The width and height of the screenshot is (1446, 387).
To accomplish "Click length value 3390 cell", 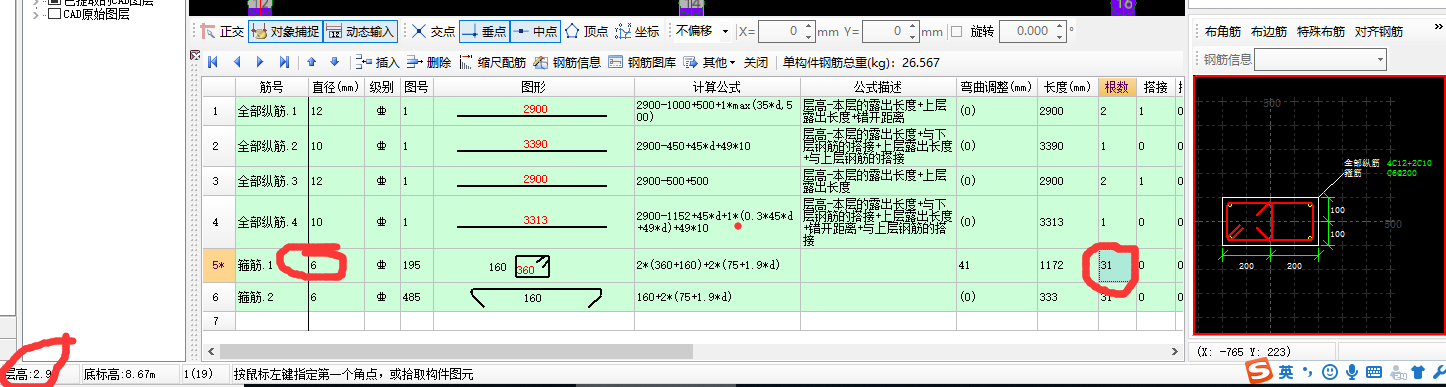I will click(1068, 146).
